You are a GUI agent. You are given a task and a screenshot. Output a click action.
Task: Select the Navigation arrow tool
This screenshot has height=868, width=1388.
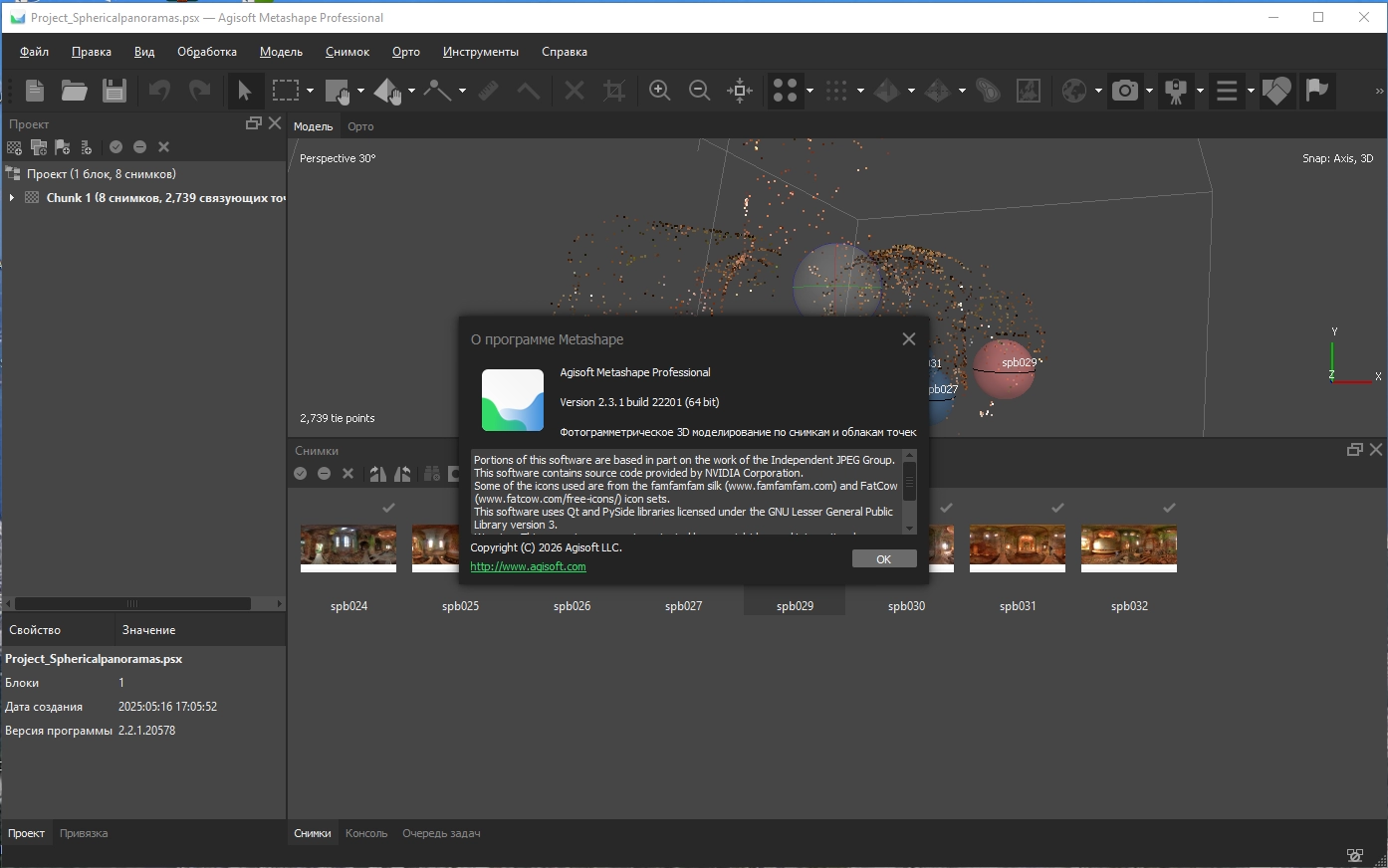[x=244, y=91]
